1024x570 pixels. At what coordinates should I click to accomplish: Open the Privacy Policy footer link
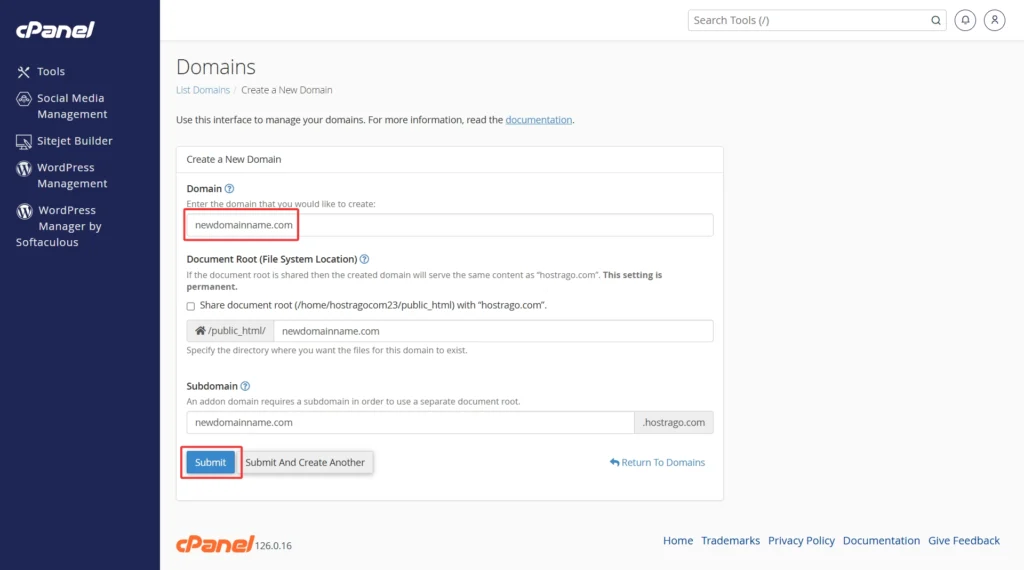click(x=801, y=541)
